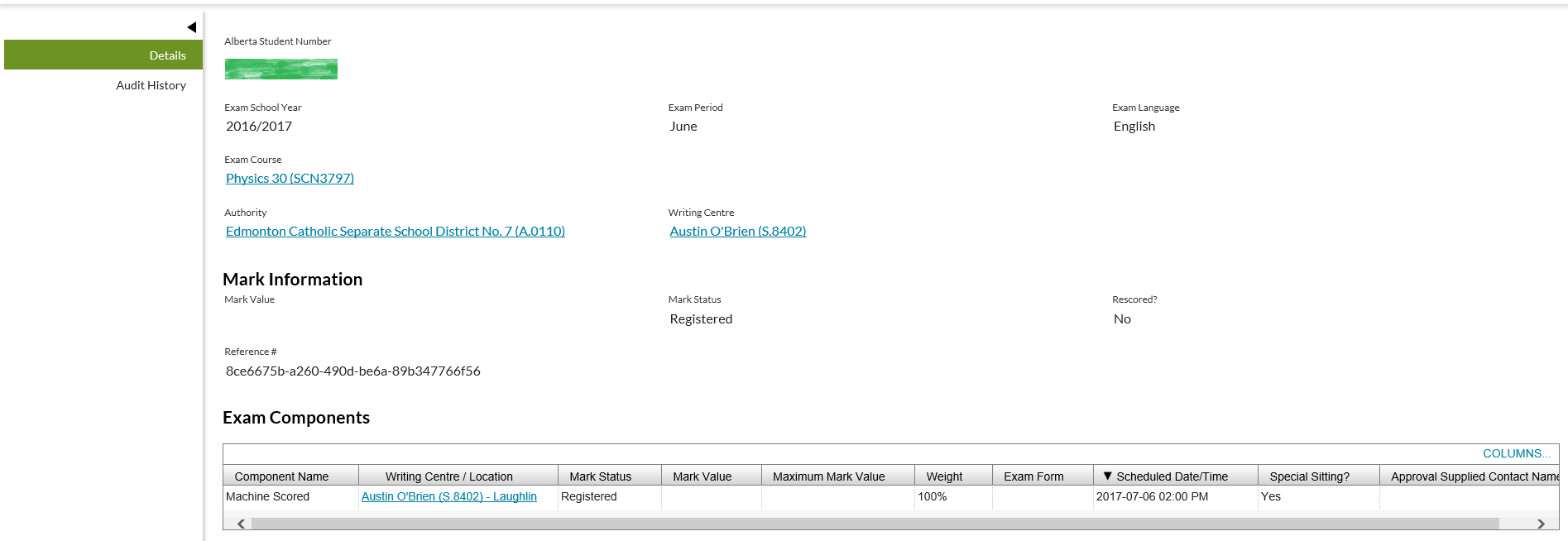This screenshot has width=1568, height=541.
Task: Click the scroll right arrow in table
Action: click(1541, 524)
